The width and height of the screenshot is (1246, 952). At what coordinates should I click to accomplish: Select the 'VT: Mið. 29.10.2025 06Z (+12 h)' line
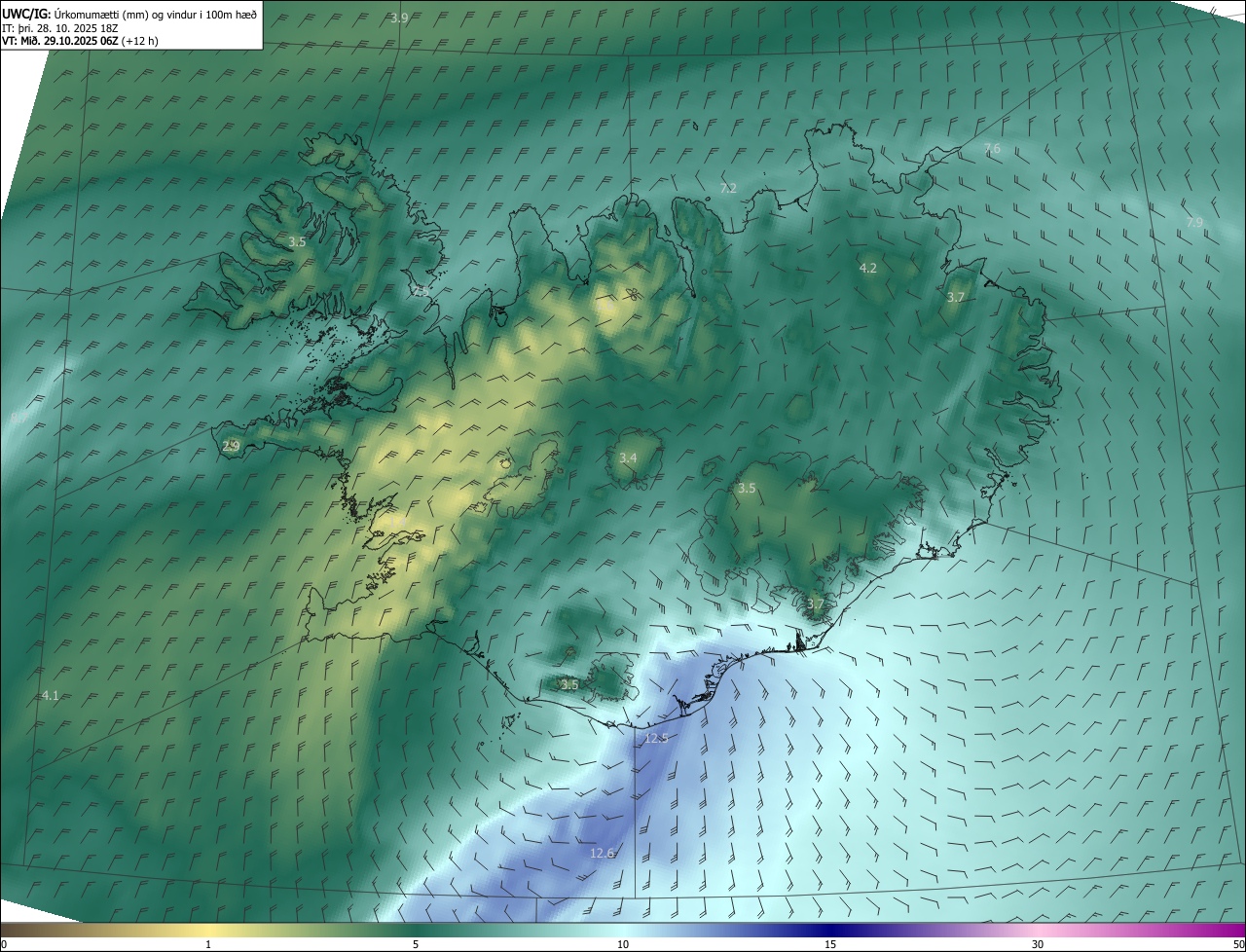point(80,41)
